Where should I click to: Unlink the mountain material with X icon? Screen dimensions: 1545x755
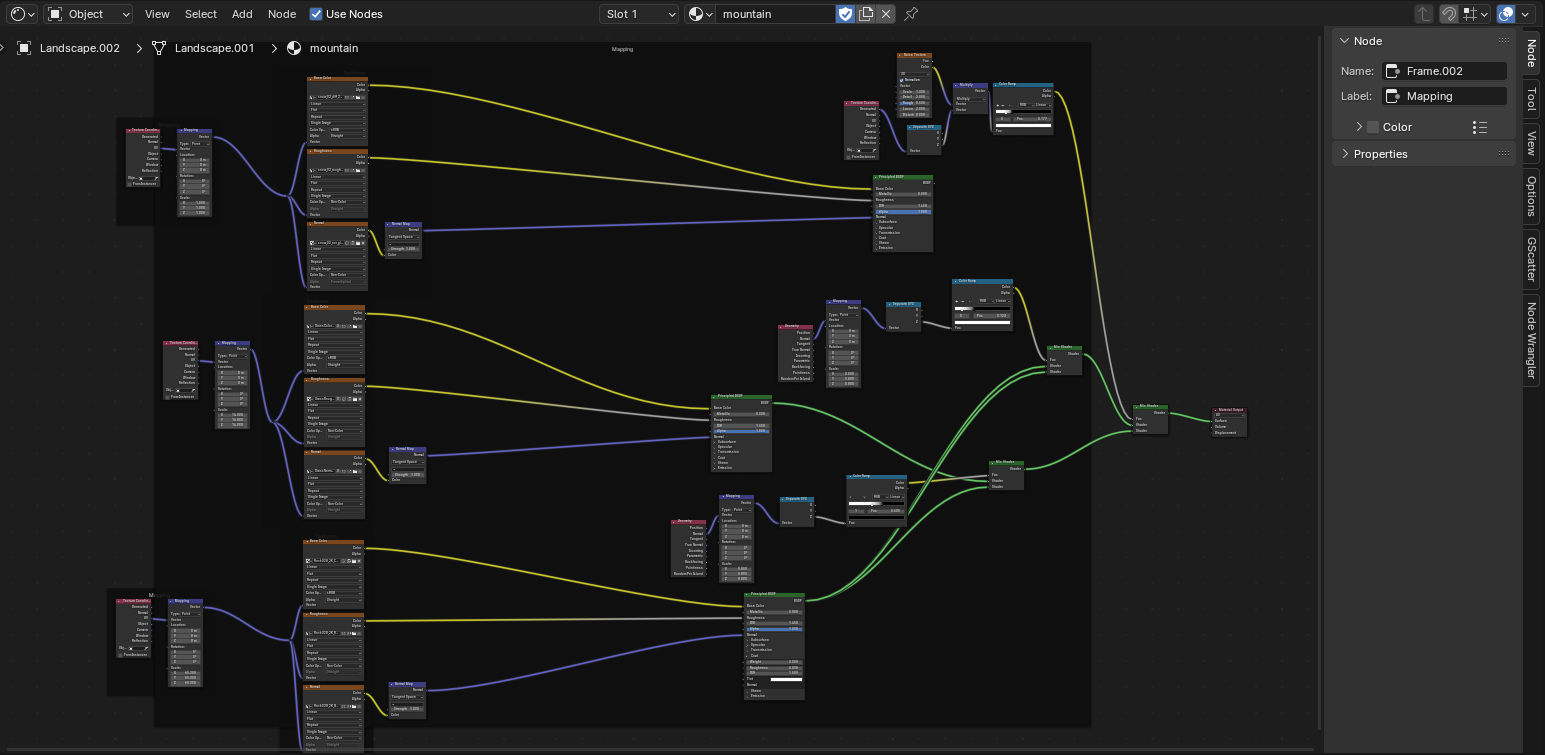886,14
